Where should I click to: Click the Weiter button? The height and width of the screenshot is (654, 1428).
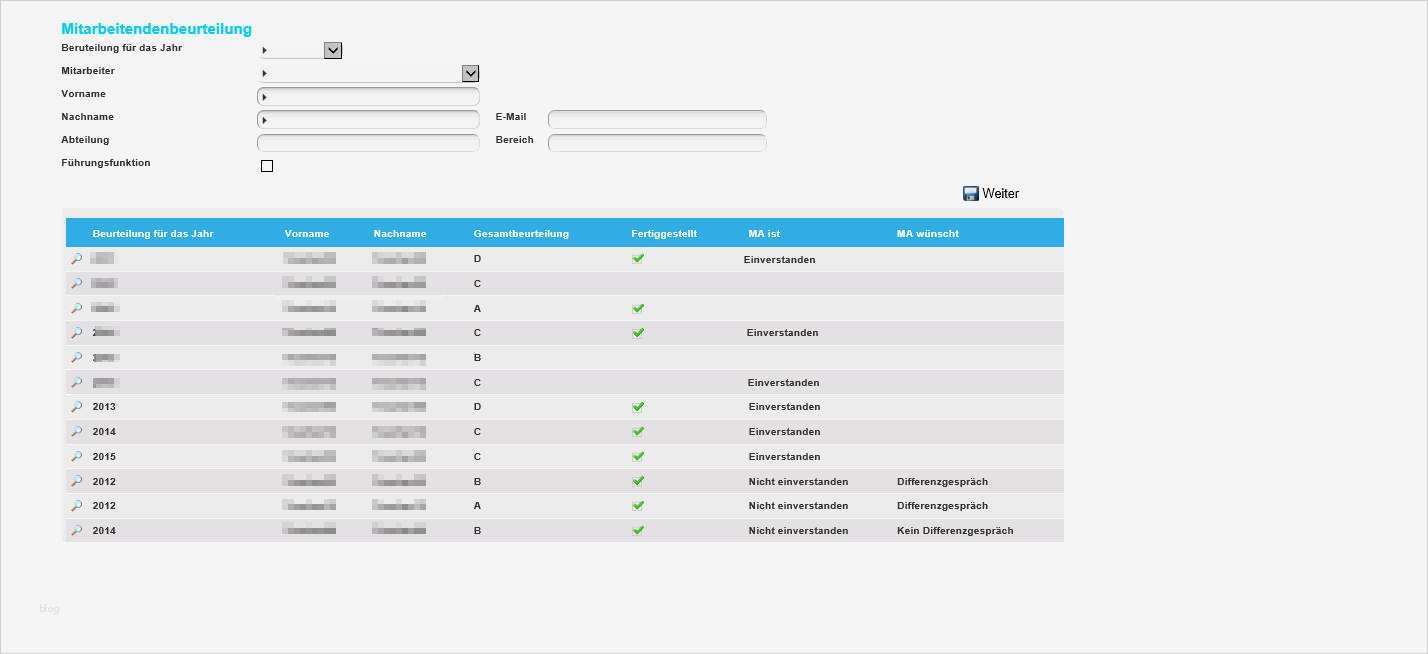pos(991,193)
